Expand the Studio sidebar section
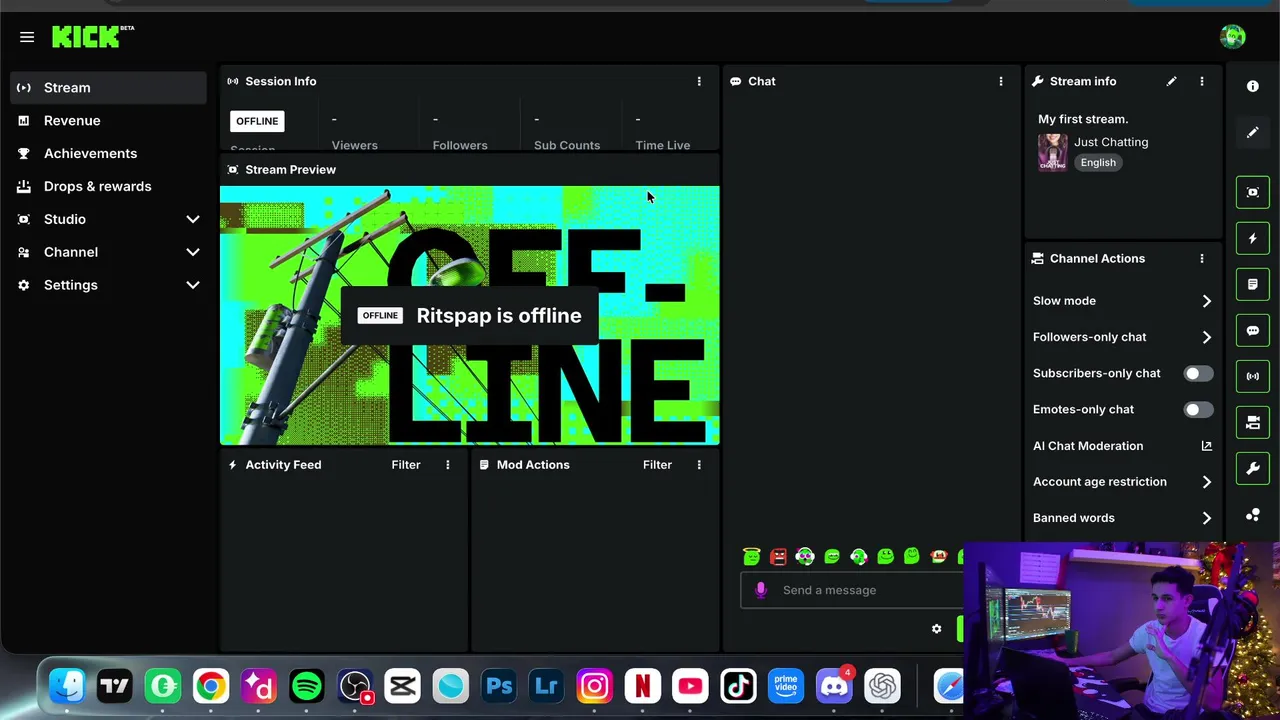 pos(108,219)
